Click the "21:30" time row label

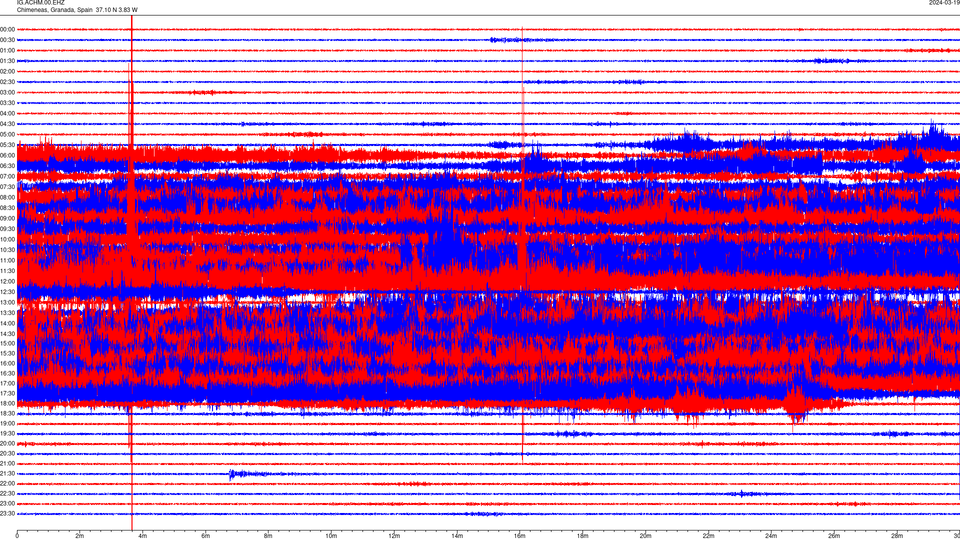click(x=7, y=474)
